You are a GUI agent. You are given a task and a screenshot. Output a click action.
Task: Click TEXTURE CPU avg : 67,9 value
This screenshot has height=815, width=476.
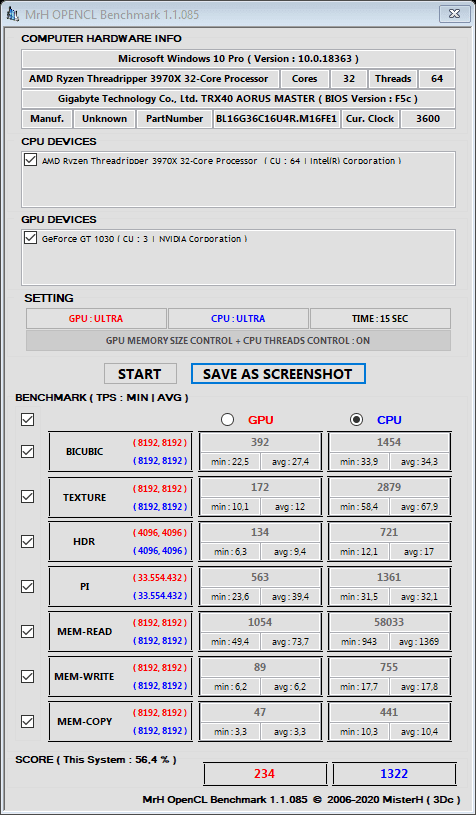point(419,507)
